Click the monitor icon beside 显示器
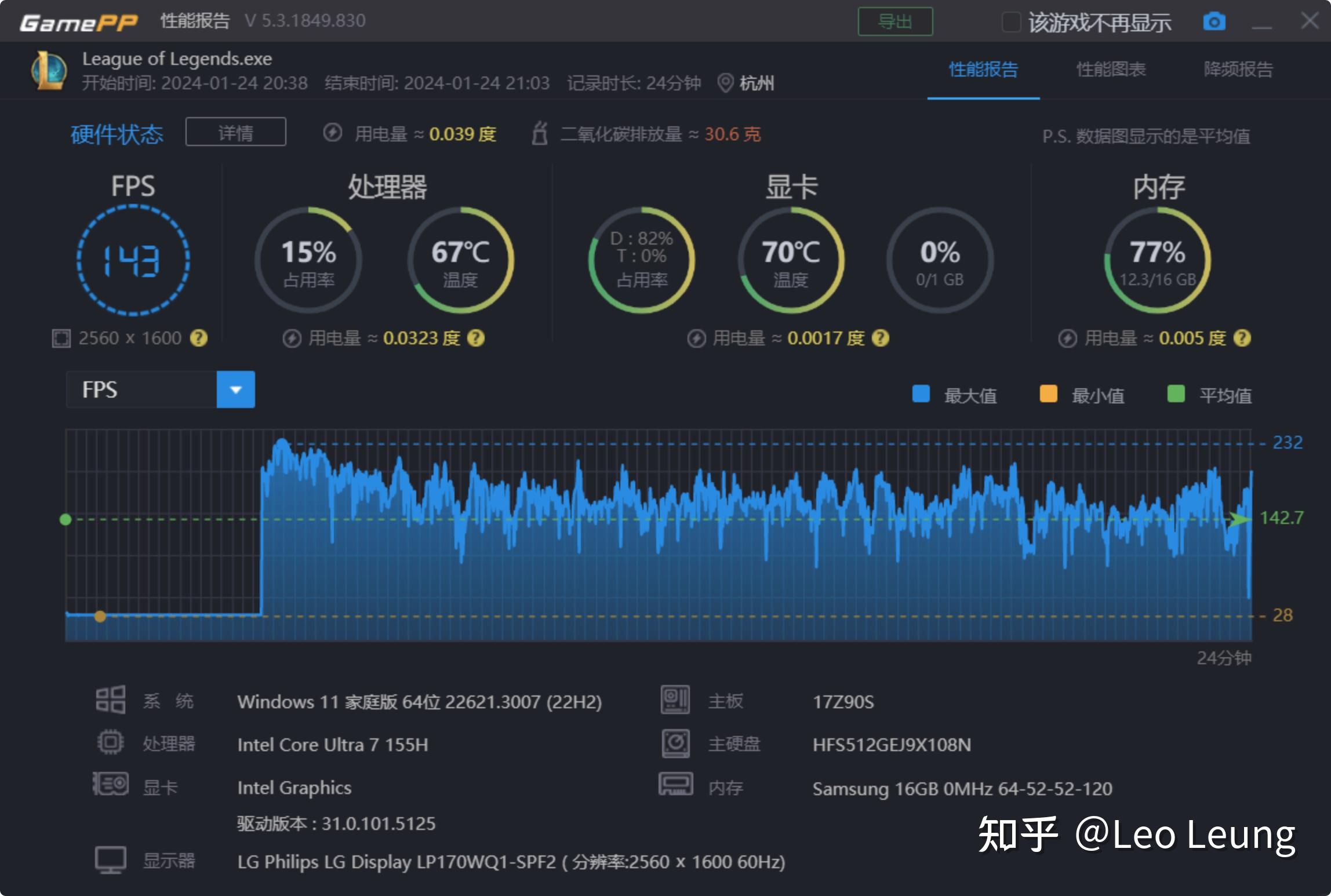Viewport: 1331px width, 896px height. pyautogui.click(x=110, y=860)
